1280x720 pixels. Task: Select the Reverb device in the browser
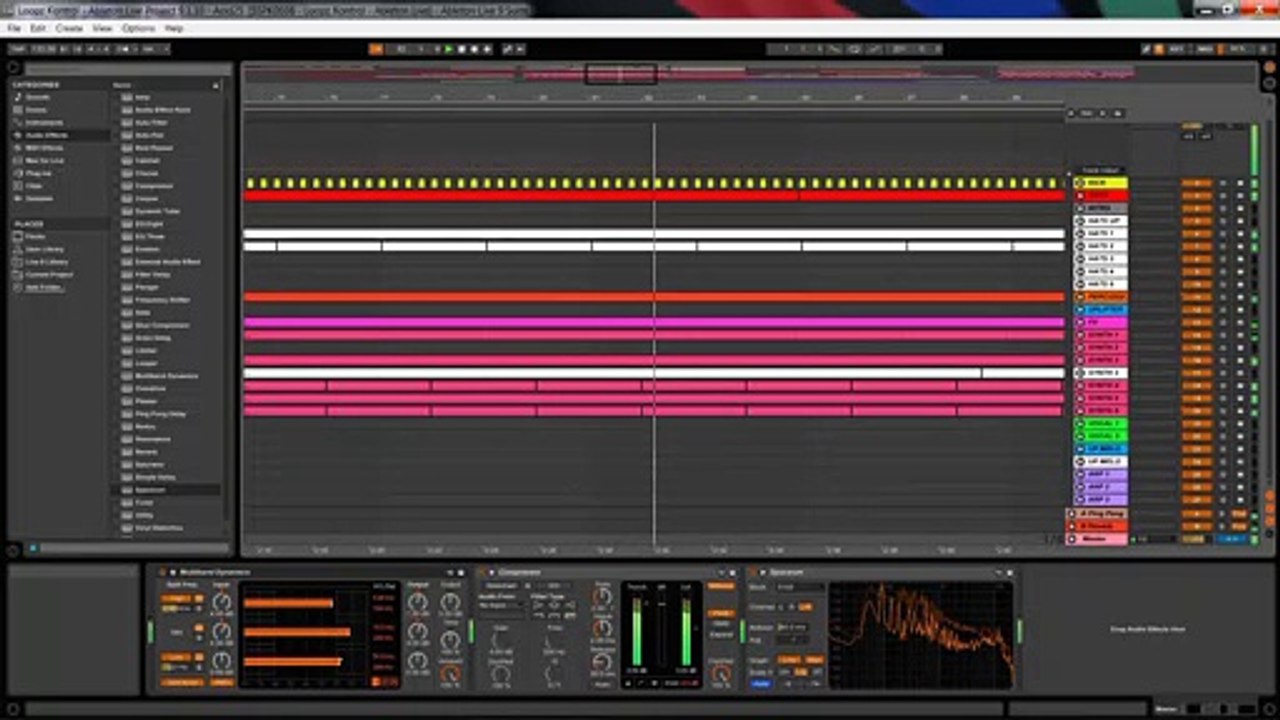tap(146, 452)
